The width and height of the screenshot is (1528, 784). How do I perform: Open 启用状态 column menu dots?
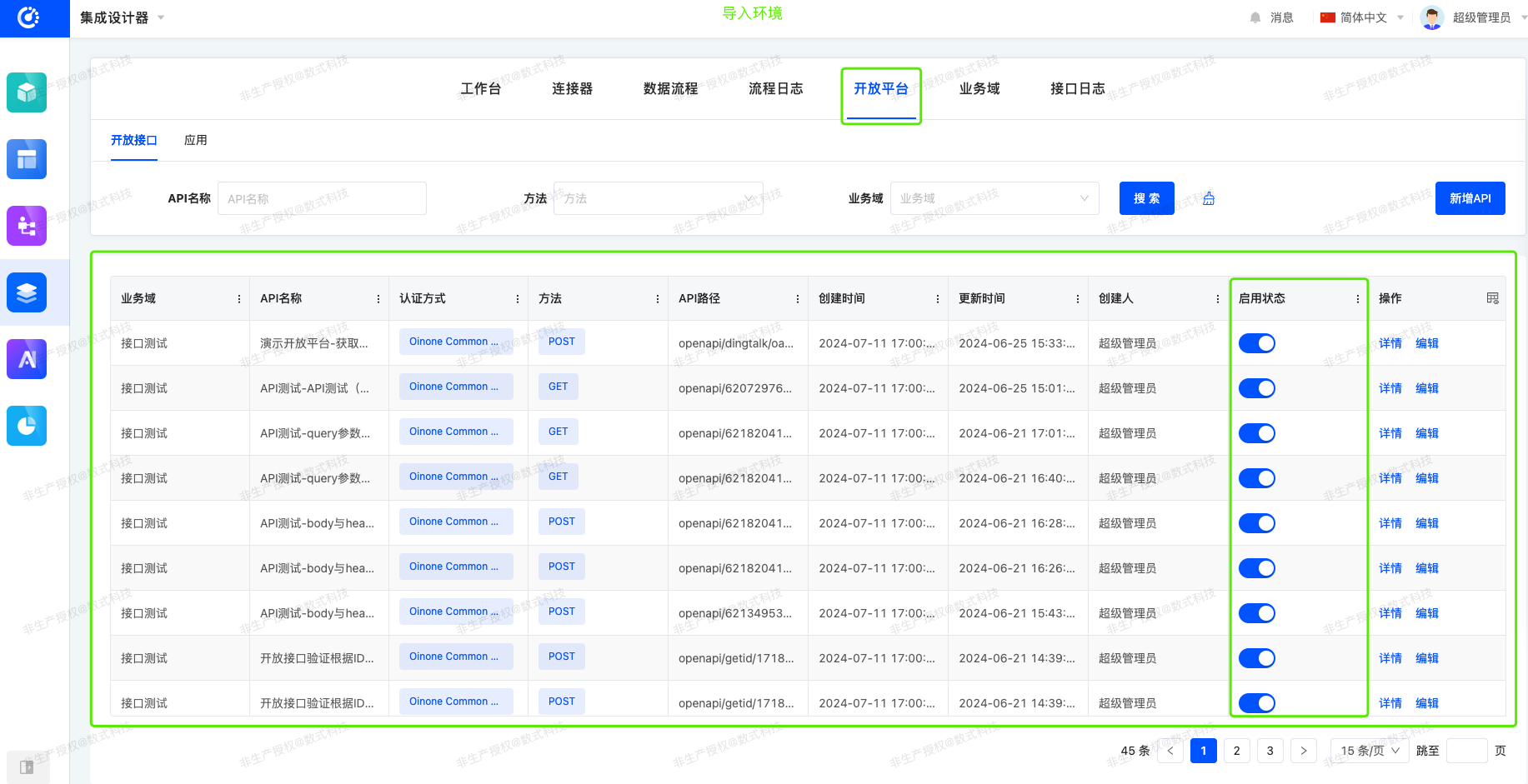coord(1358,299)
